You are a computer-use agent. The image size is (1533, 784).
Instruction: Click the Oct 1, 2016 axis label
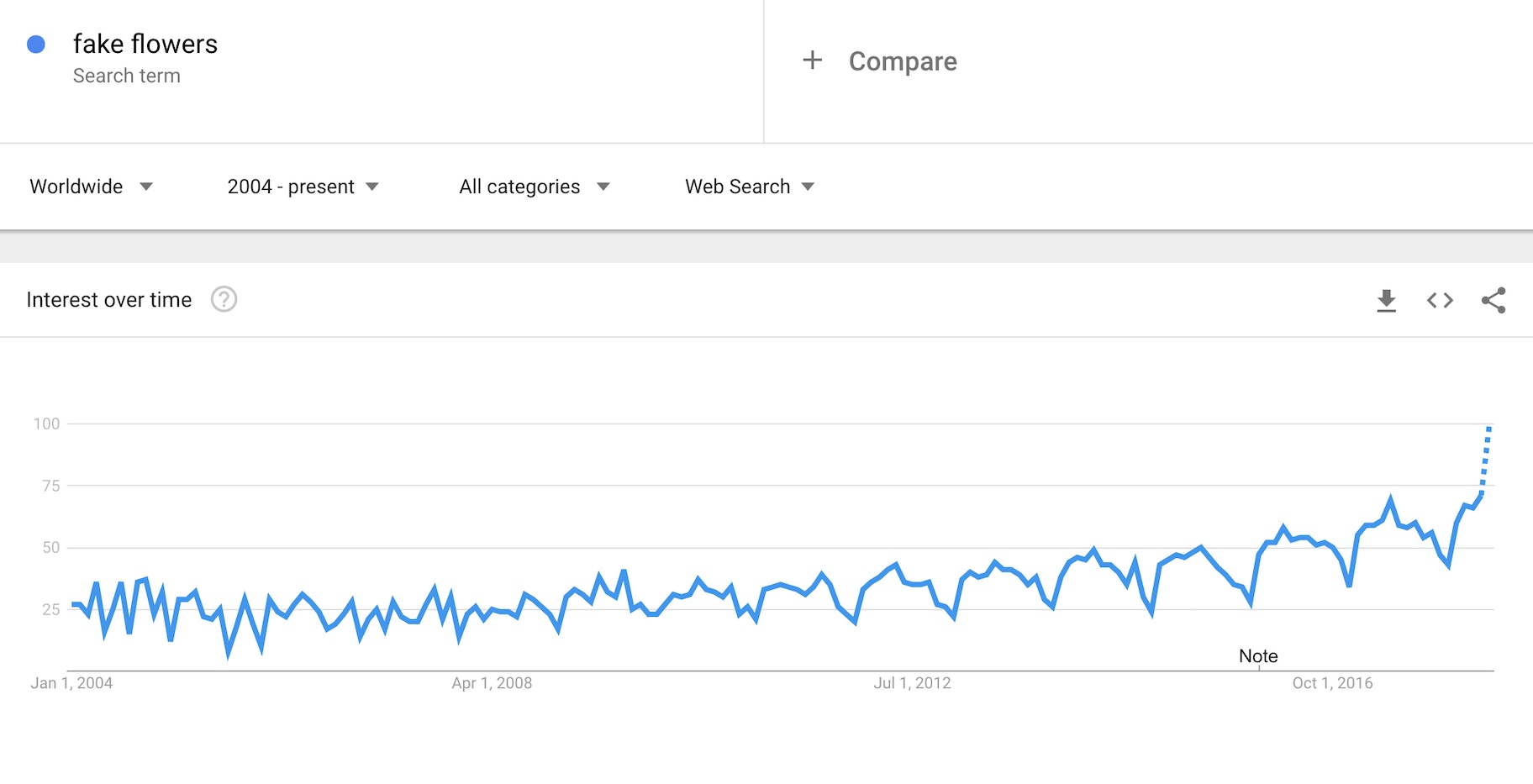[1333, 683]
